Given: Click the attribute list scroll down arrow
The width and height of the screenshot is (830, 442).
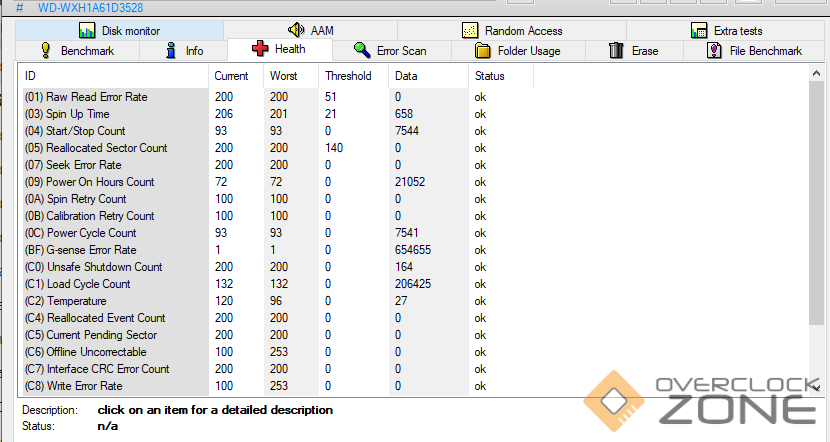Looking at the screenshot, I should pos(817,386).
